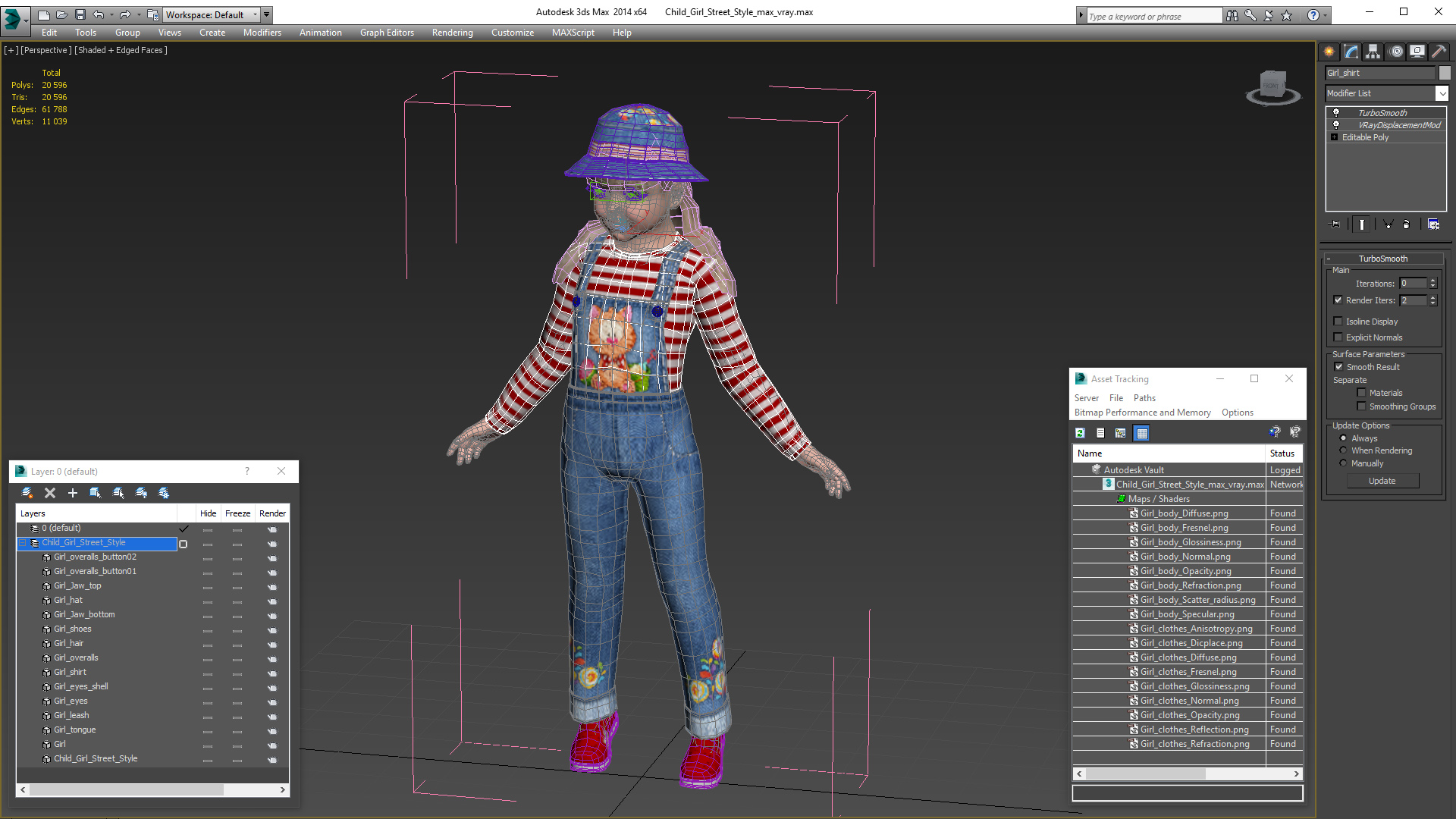Click the Redo arrow icon
Viewport: 1456px width, 819px height.
(x=125, y=14)
